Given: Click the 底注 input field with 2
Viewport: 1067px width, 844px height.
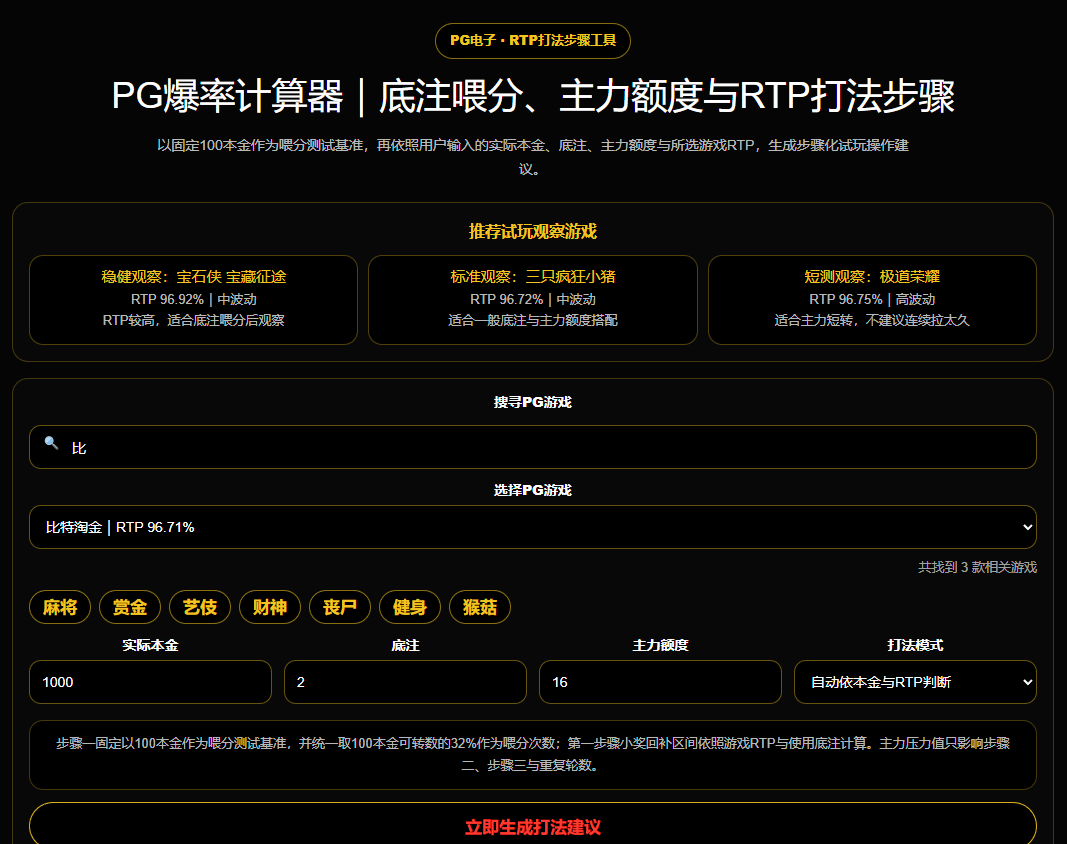Looking at the screenshot, I should point(406,682).
